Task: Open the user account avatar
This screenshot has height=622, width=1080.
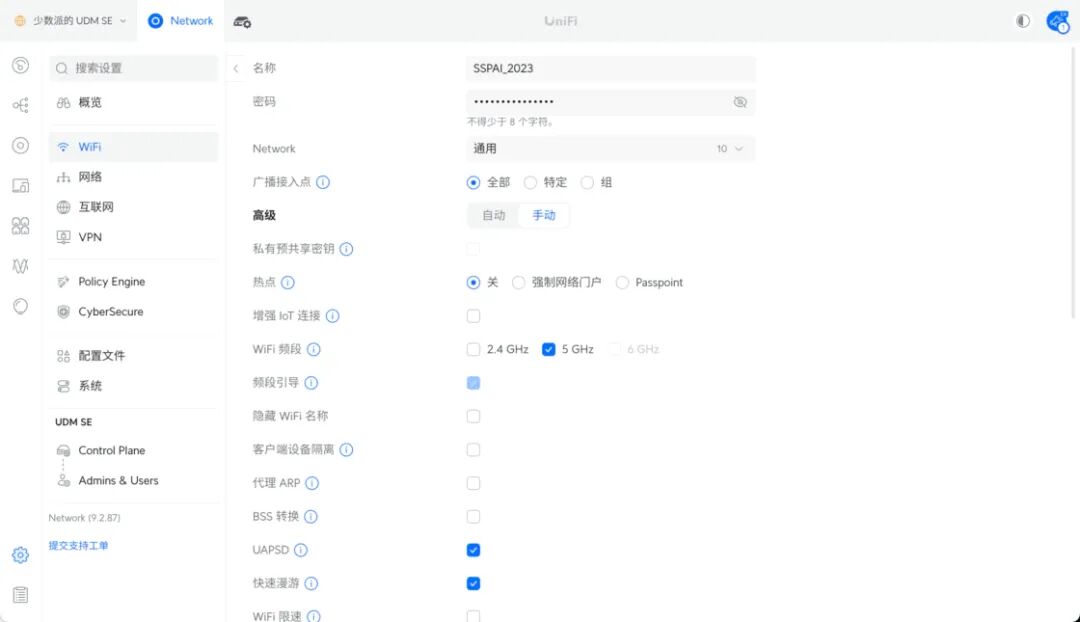Action: pyautogui.click(x=1057, y=21)
